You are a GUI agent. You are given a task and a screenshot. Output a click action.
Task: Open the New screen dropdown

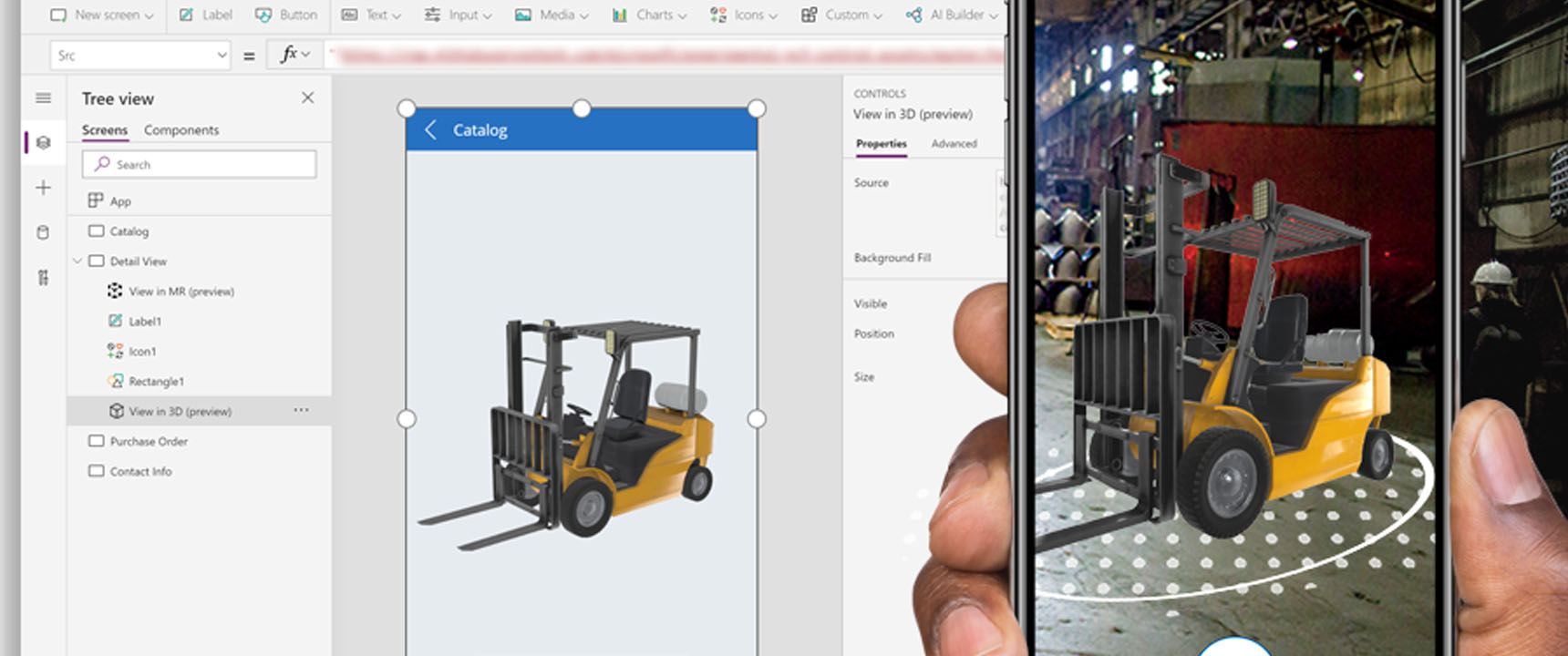(101, 15)
